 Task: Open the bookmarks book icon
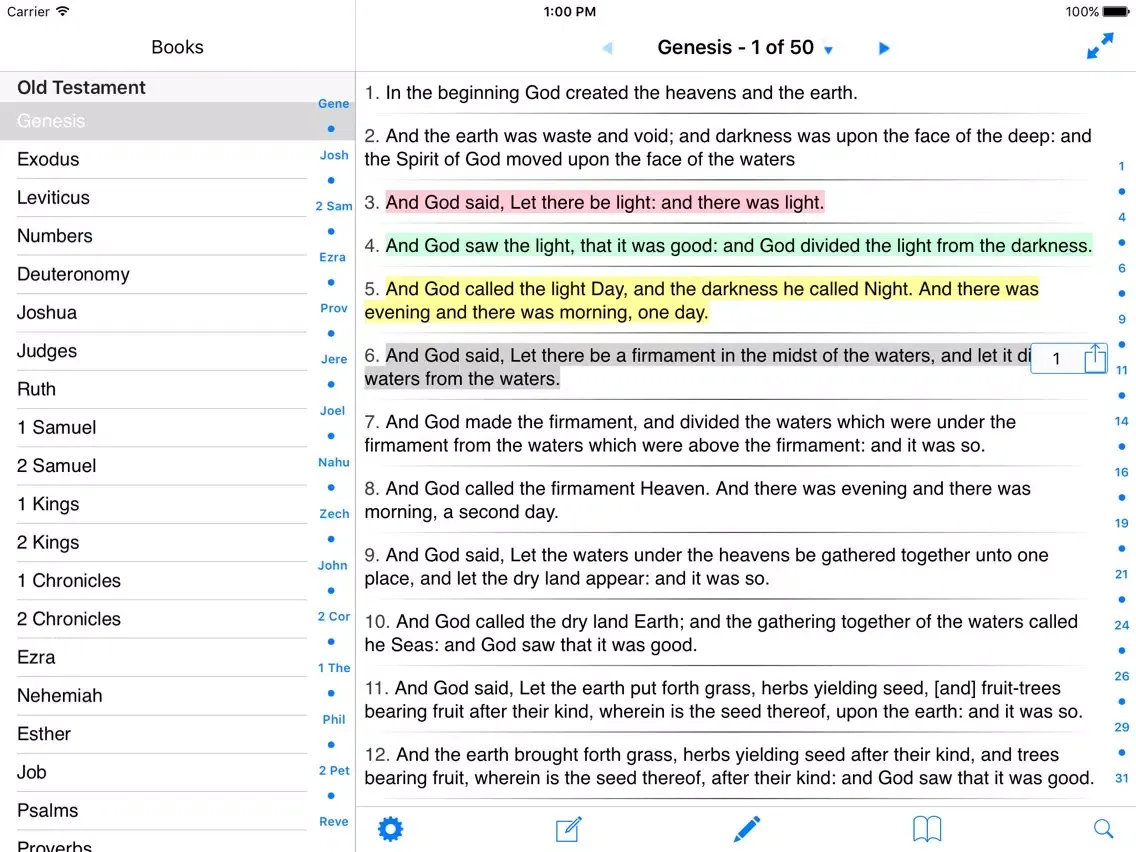[927, 829]
